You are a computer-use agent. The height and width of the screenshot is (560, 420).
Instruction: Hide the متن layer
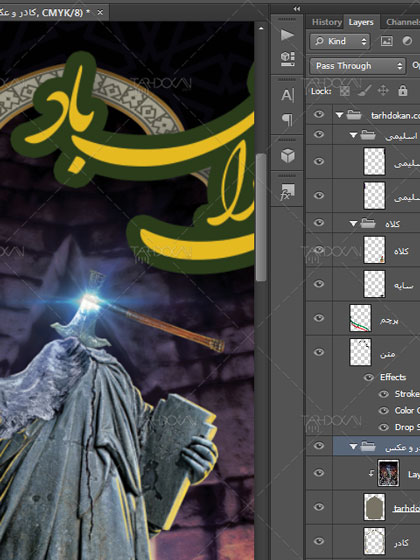[x=319, y=352]
